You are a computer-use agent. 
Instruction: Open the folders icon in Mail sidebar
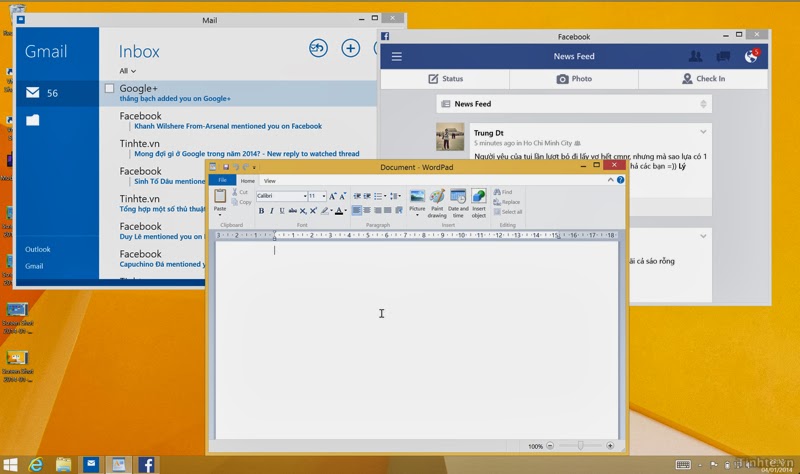33,120
